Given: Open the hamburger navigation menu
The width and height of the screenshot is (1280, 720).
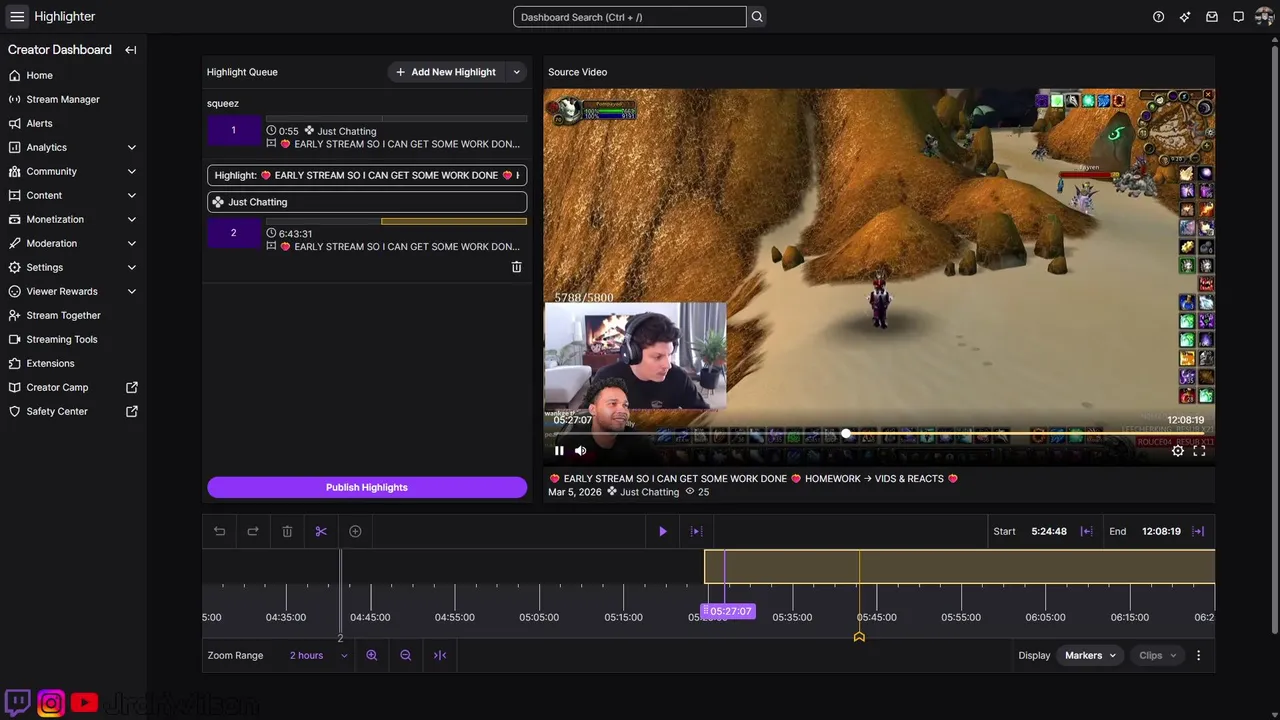Looking at the screenshot, I should click(17, 16).
